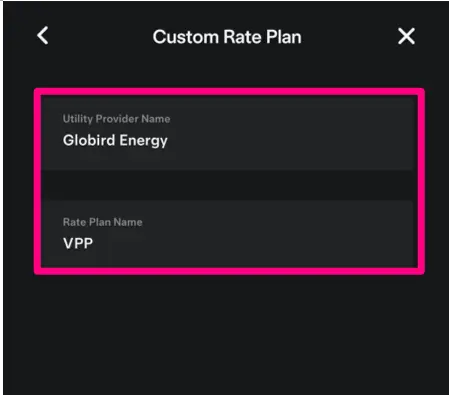Click the Globird Energy text value

point(115,141)
